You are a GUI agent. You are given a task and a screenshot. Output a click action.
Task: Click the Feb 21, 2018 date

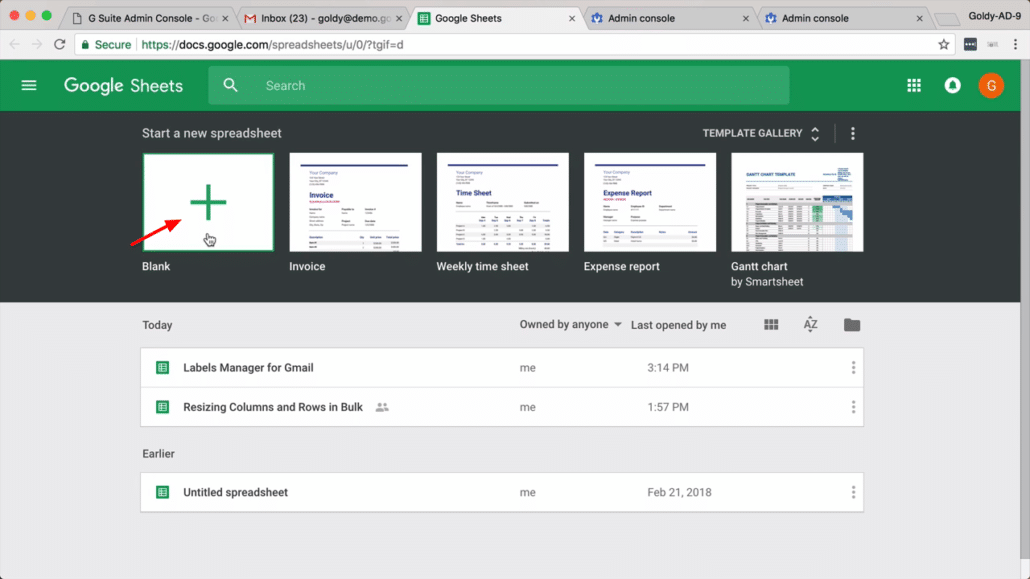[x=679, y=492]
